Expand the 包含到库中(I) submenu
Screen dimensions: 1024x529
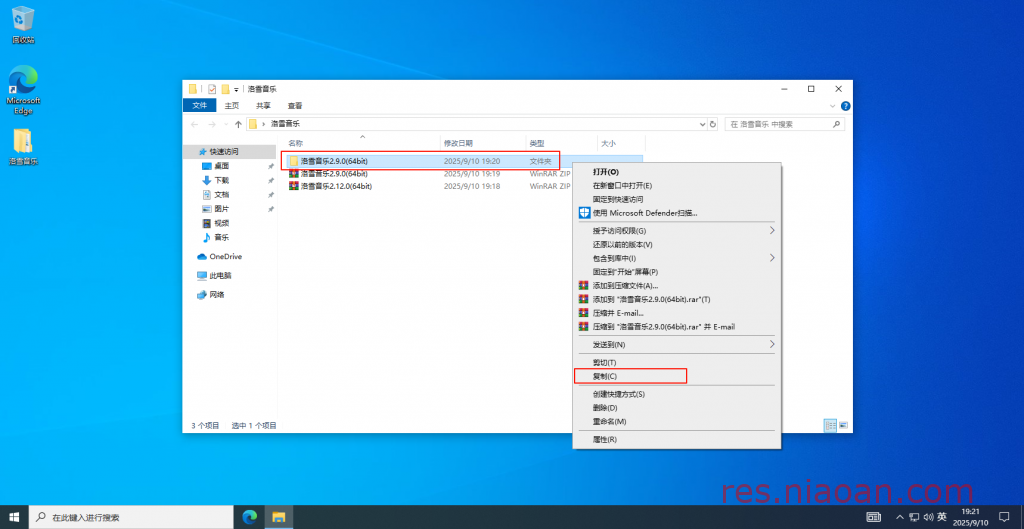coord(677,258)
